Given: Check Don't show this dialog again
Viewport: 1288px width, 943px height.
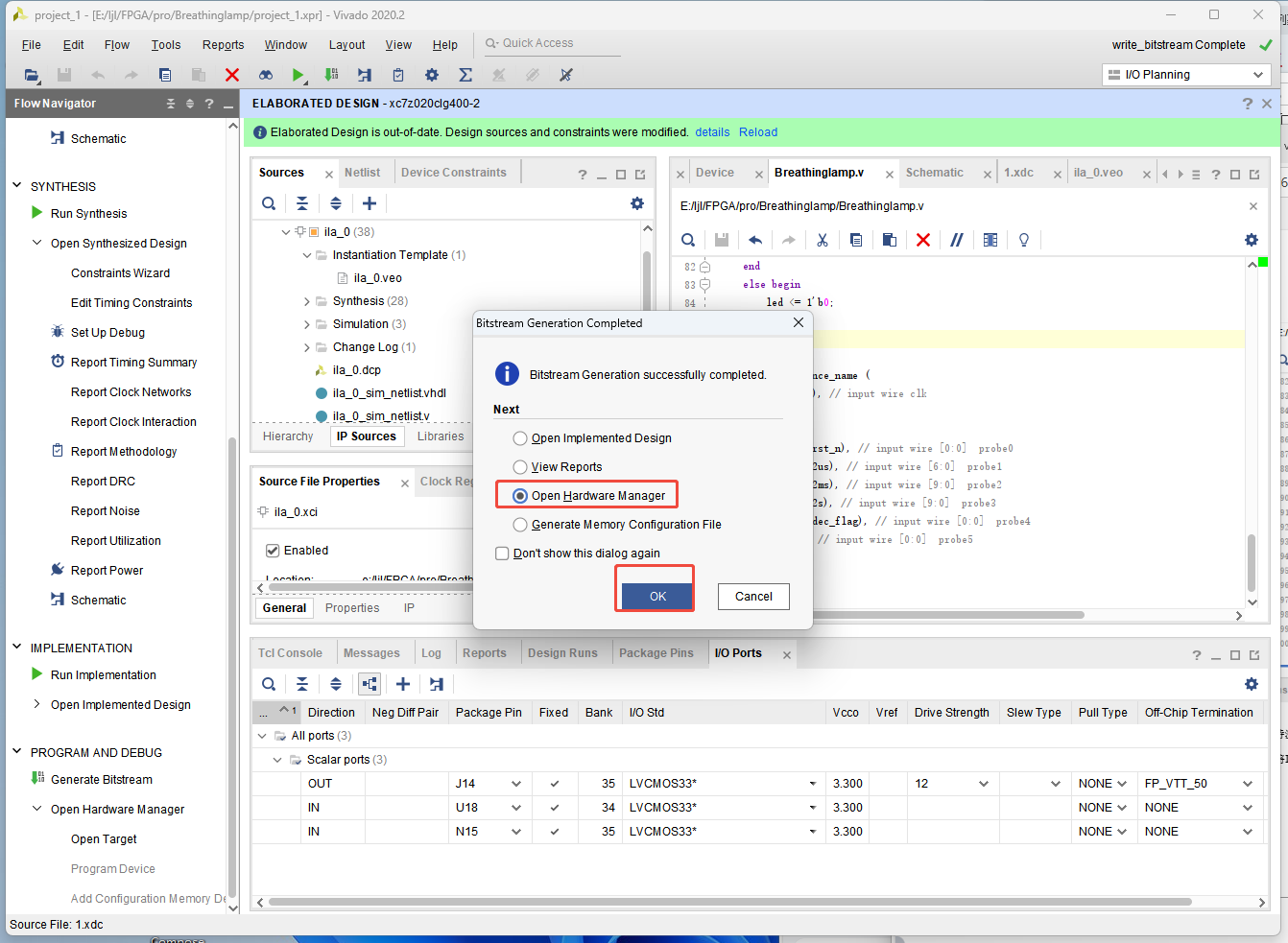Looking at the screenshot, I should click(502, 554).
